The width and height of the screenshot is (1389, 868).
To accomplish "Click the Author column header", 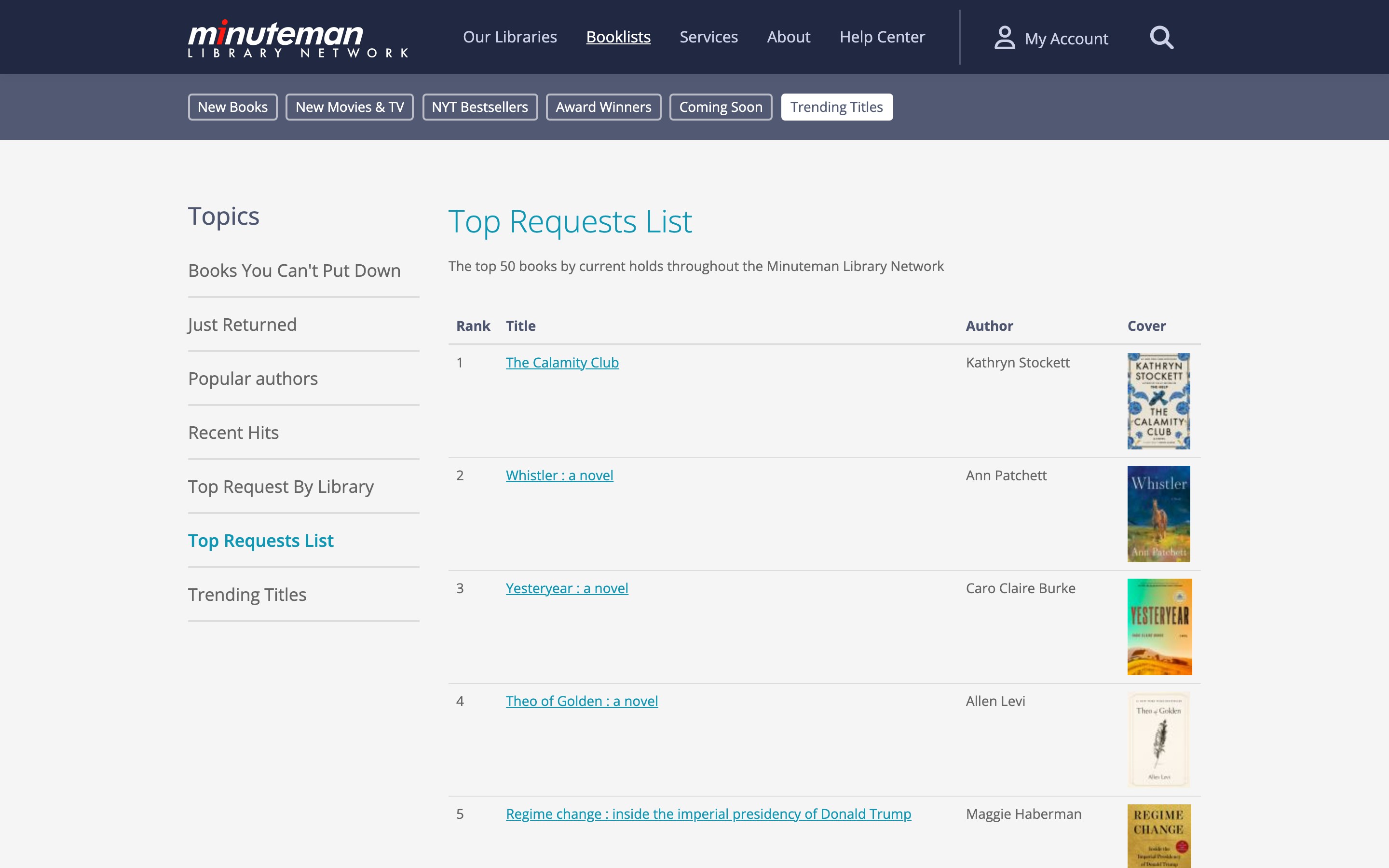I will [x=989, y=326].
